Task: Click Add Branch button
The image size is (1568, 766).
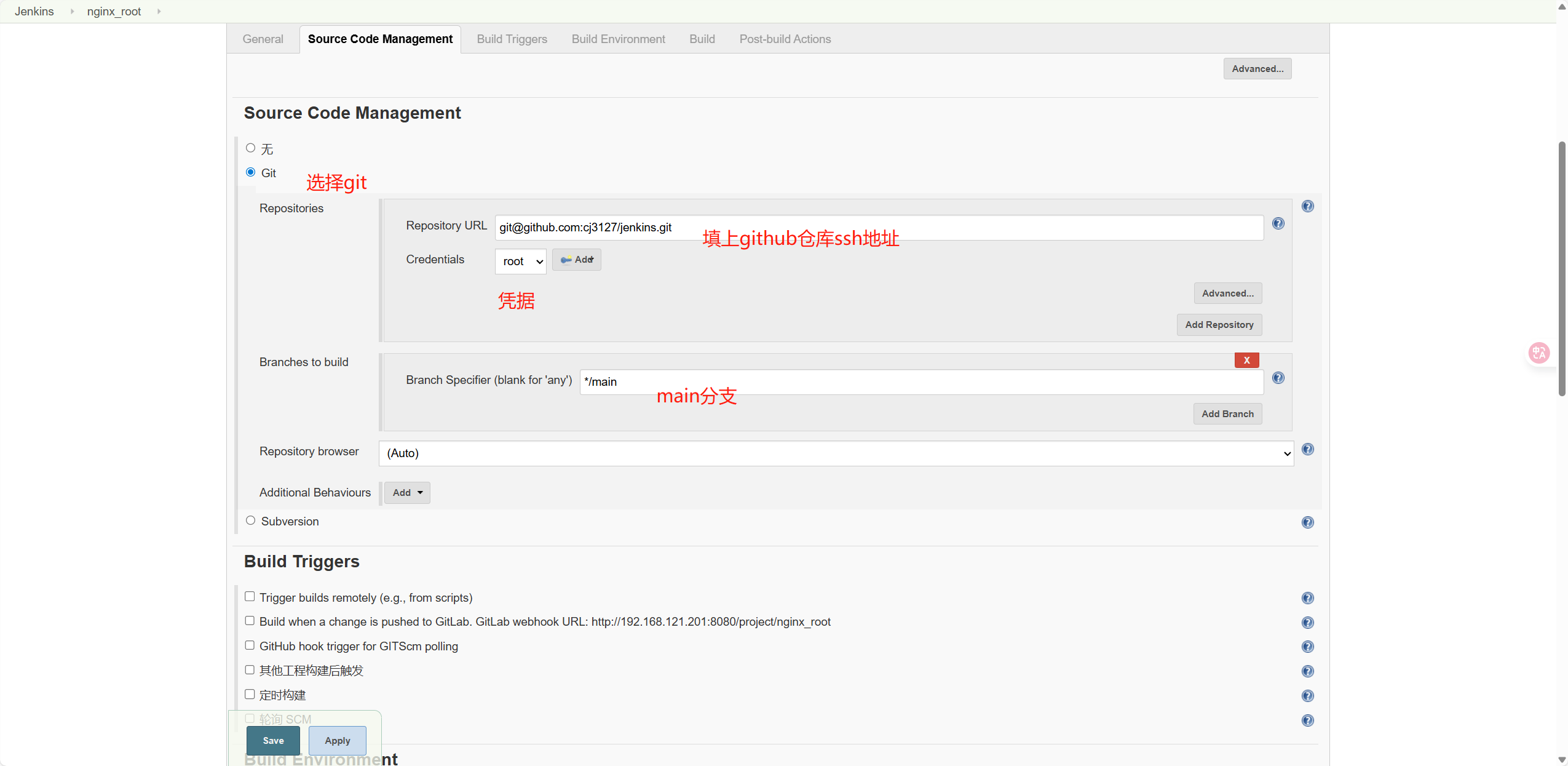Action: pyautogui.click(x=1227, y=414)
